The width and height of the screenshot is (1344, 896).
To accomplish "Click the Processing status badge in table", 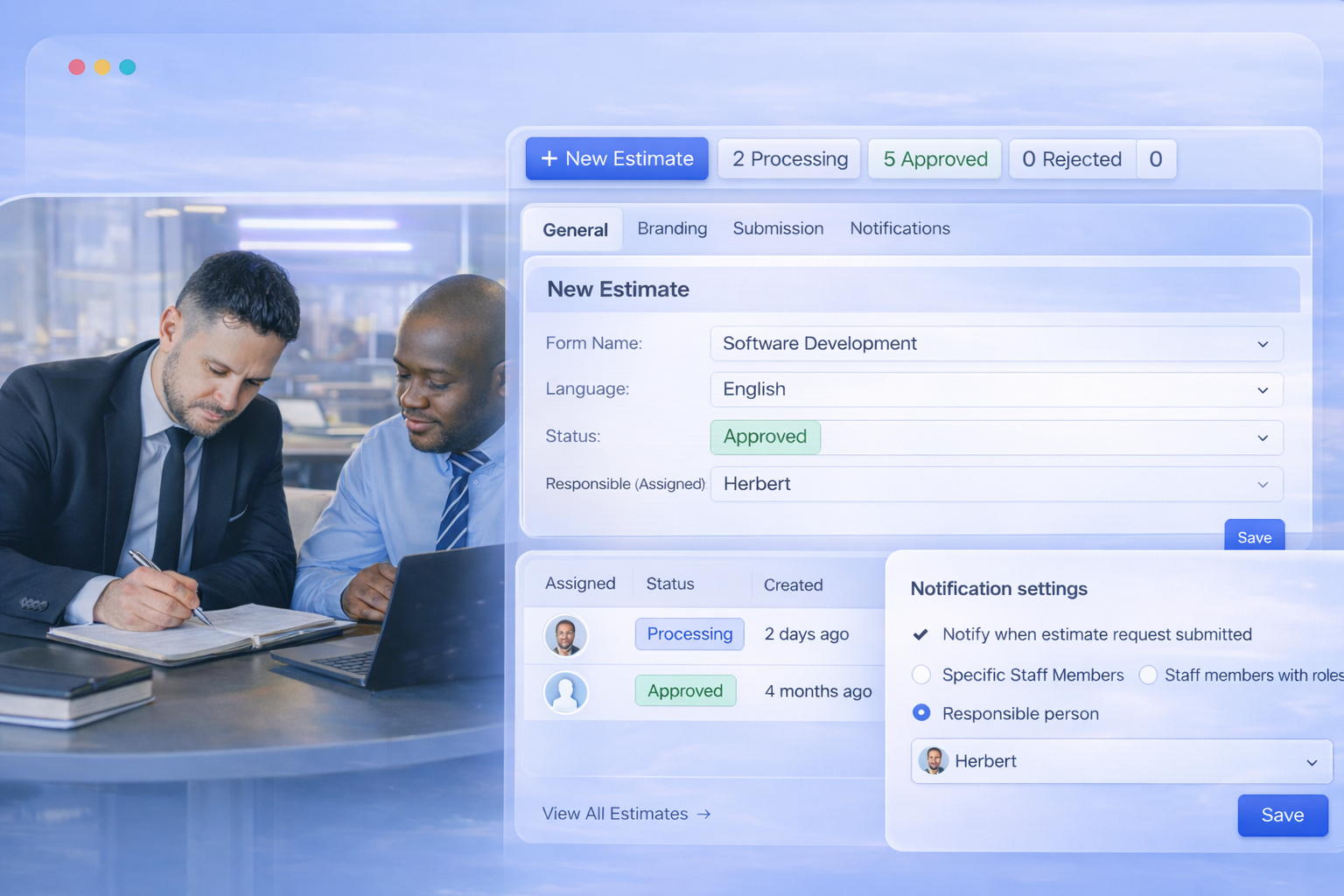I will tap(689, 634).
